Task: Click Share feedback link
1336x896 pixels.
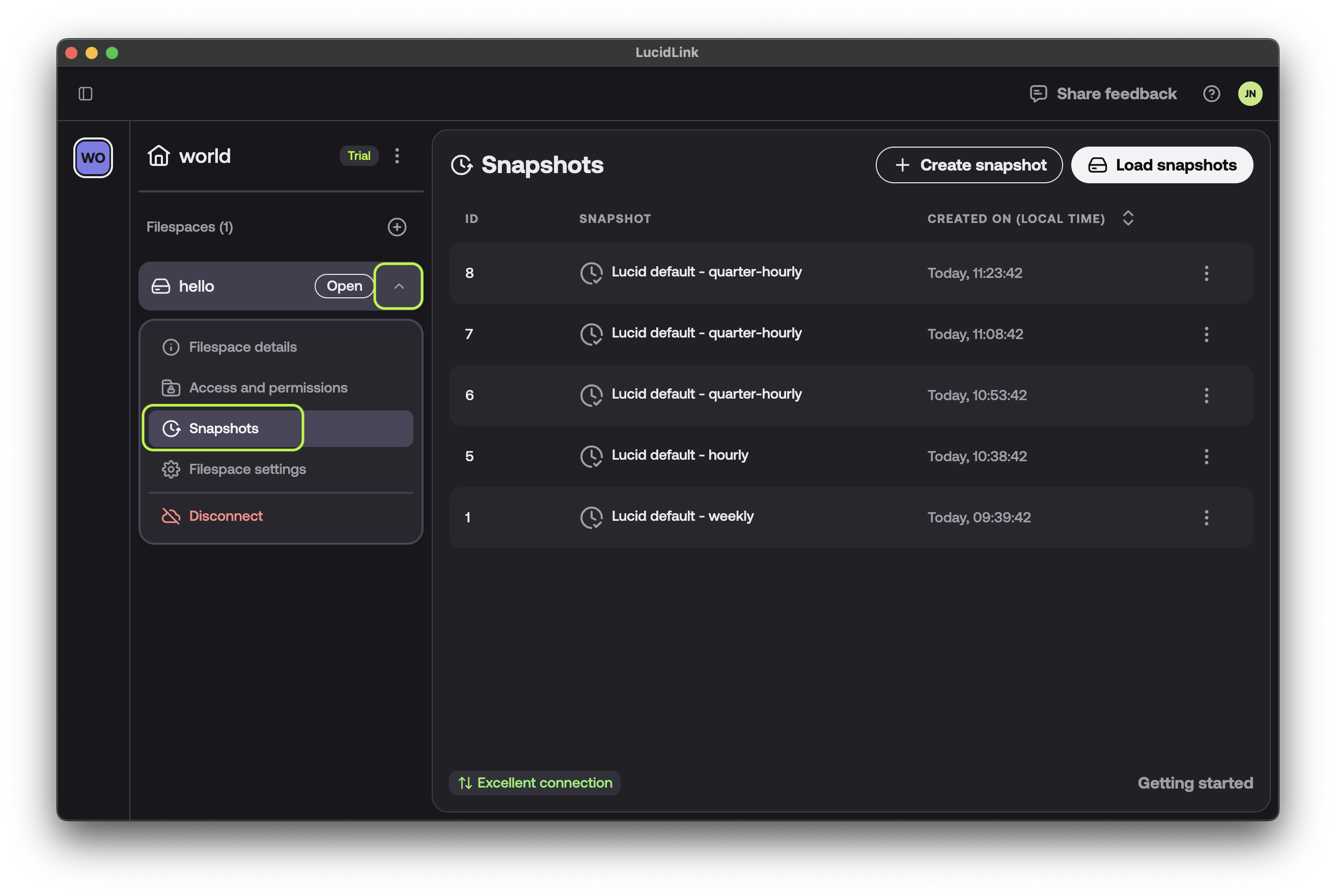Action: click(x=1103, y=94)
